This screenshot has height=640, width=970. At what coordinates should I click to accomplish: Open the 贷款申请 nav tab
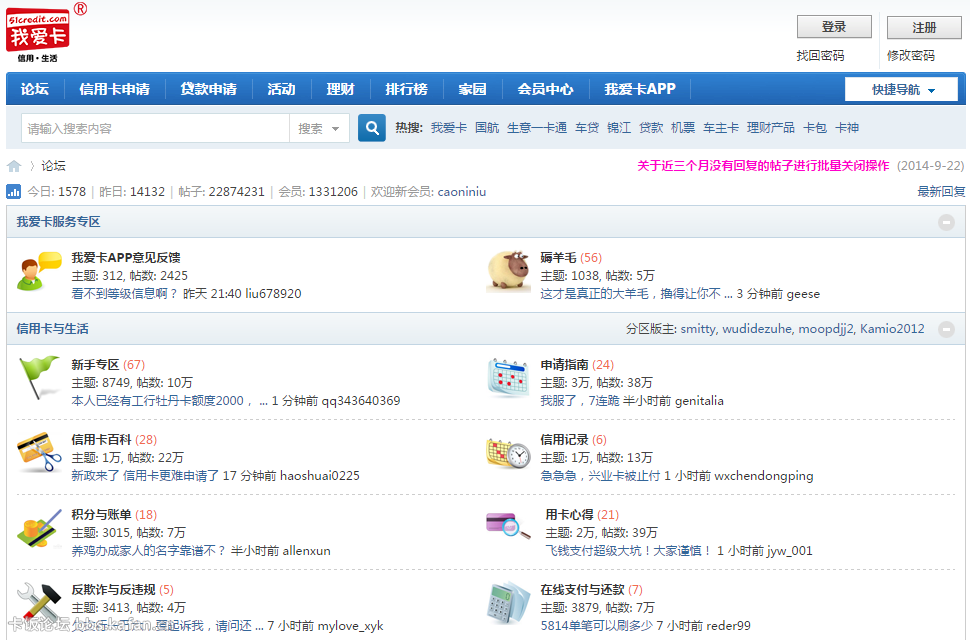click(x=208, y=89)
